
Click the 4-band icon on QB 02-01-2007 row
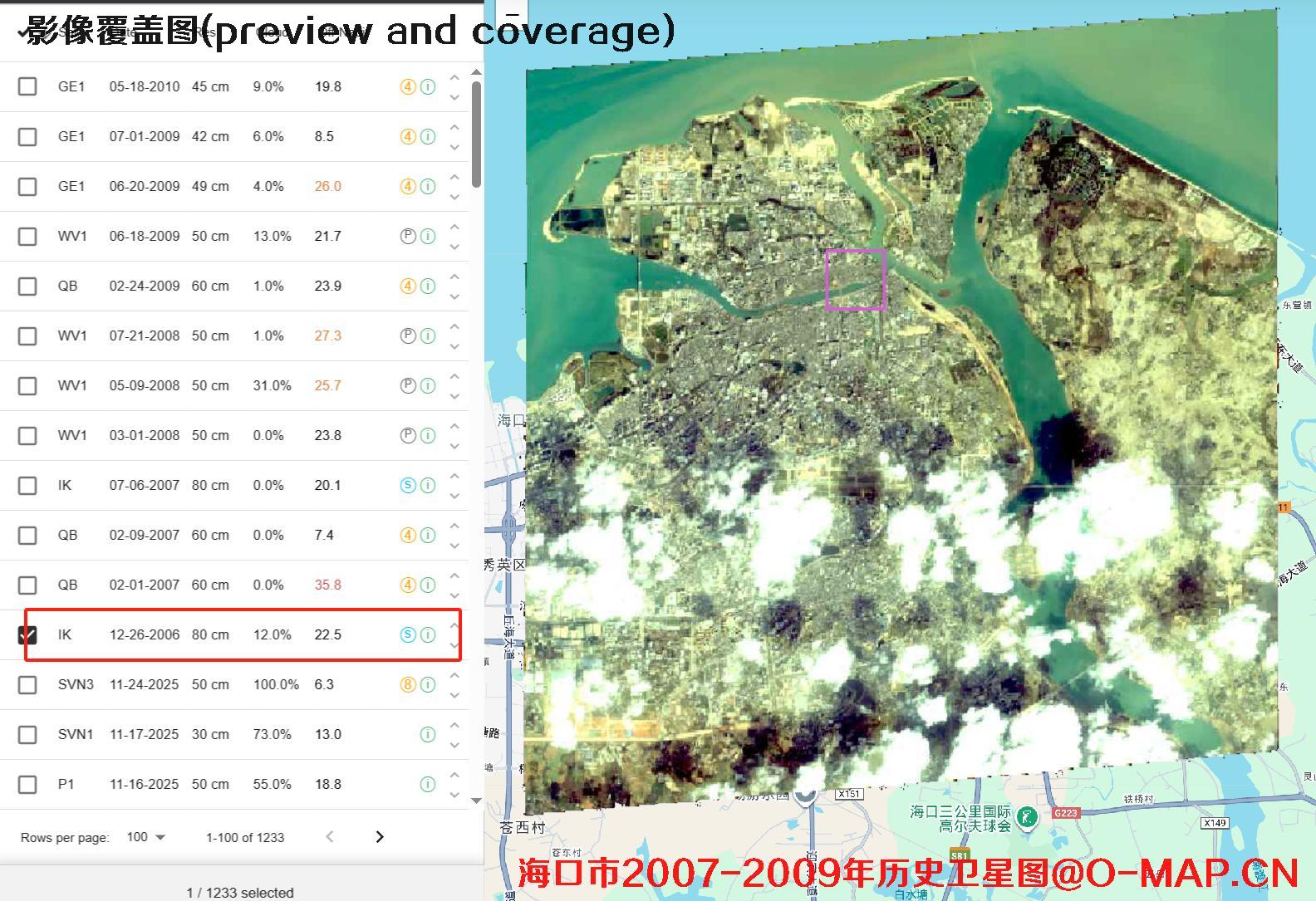408,585
